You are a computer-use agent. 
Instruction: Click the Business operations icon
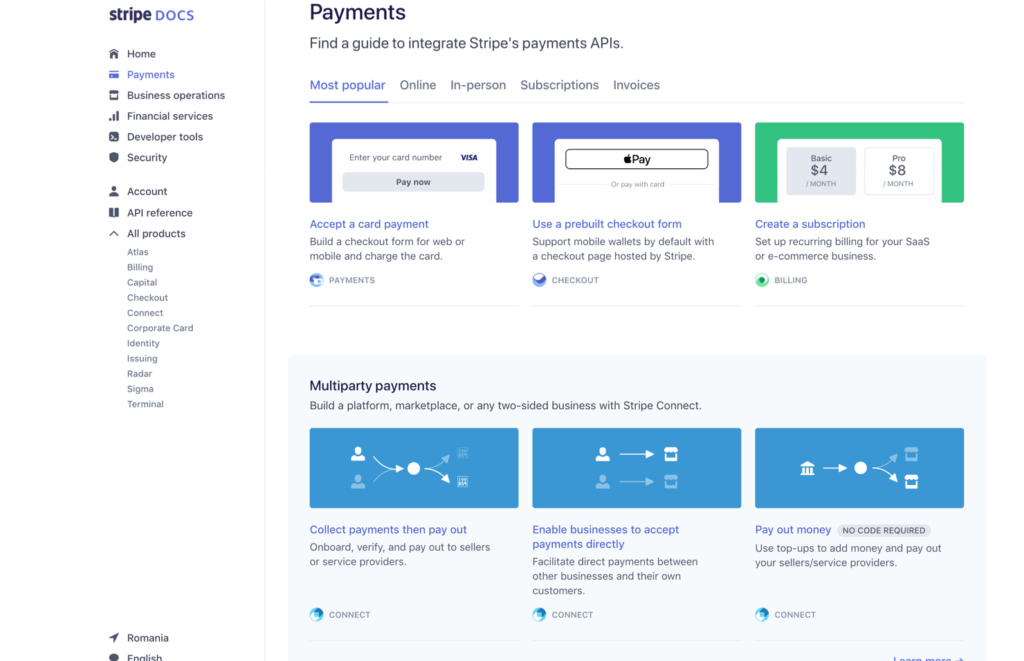pyautogui.click(x=114, y=95)
